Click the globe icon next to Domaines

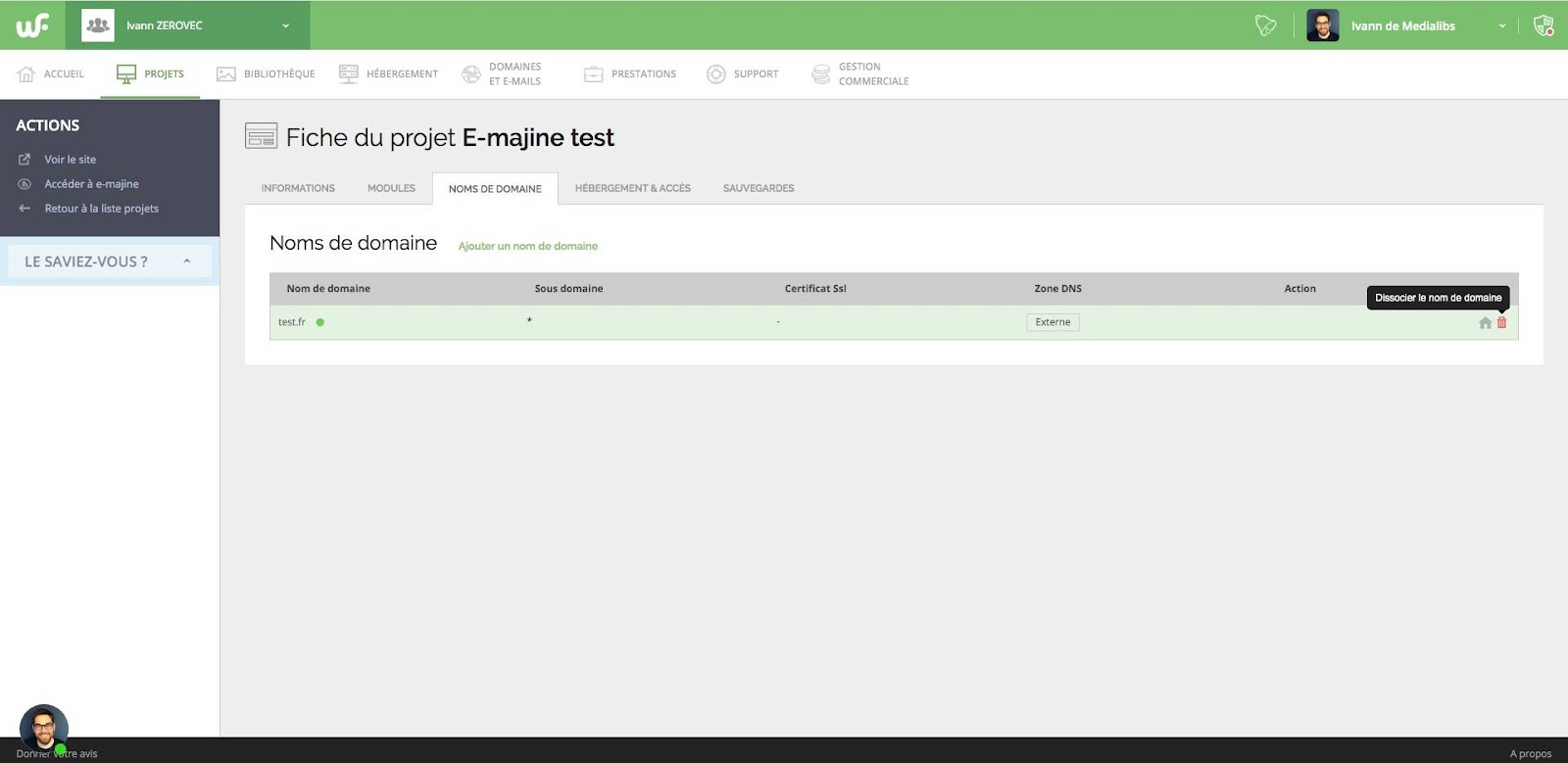[471, 74]
